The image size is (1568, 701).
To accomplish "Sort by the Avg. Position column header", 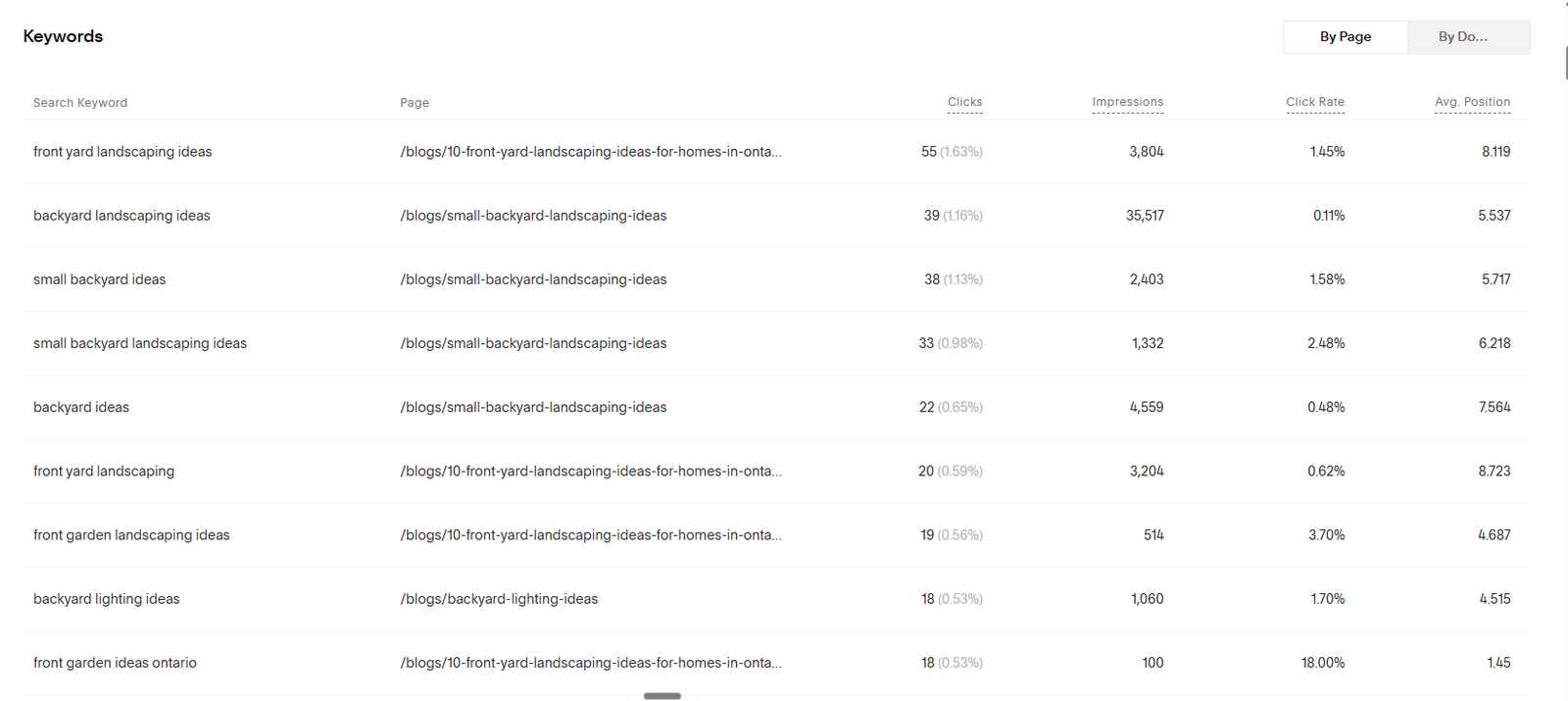I will point(1472,102).
